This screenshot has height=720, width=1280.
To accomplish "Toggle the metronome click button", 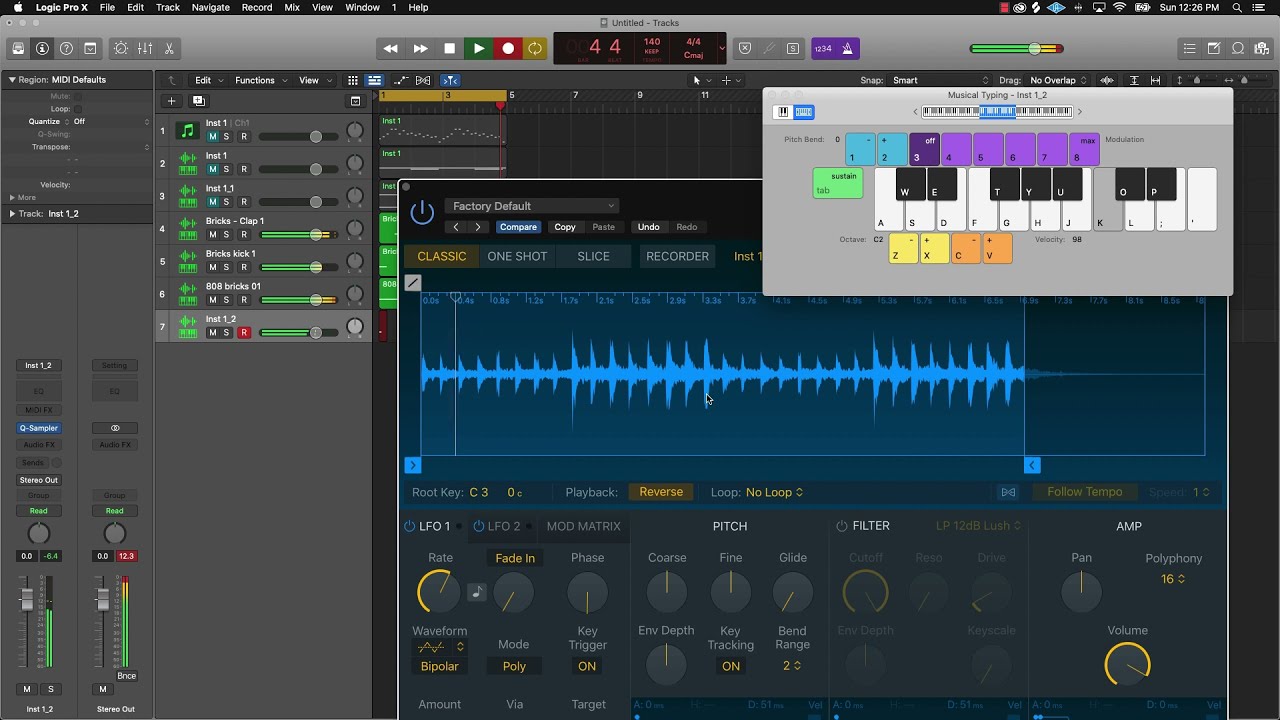I will pos(848,48).
